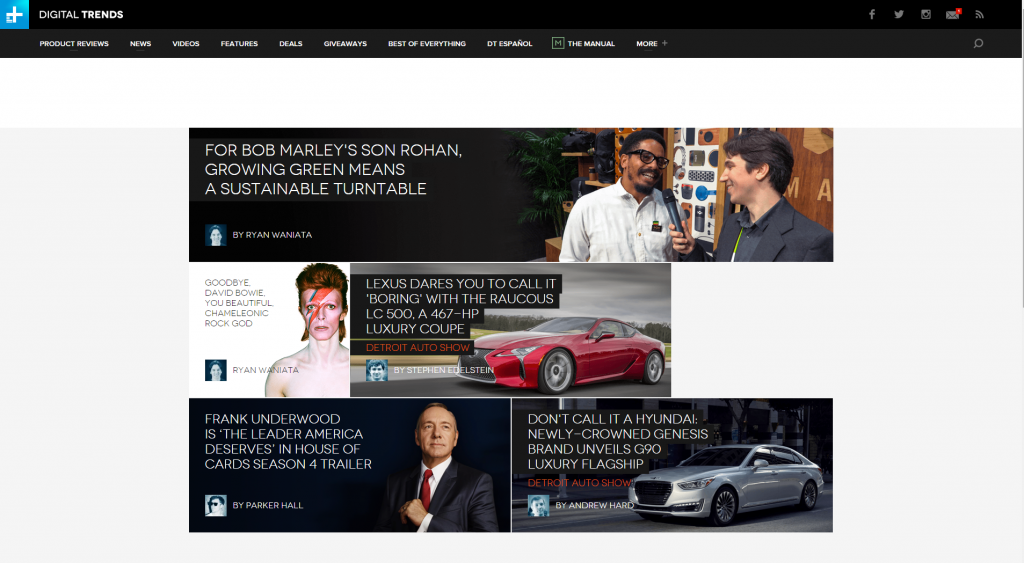This screenshot has width=1024, height=563.
Task: Expand the More plus menu
Action: (652, 44)
